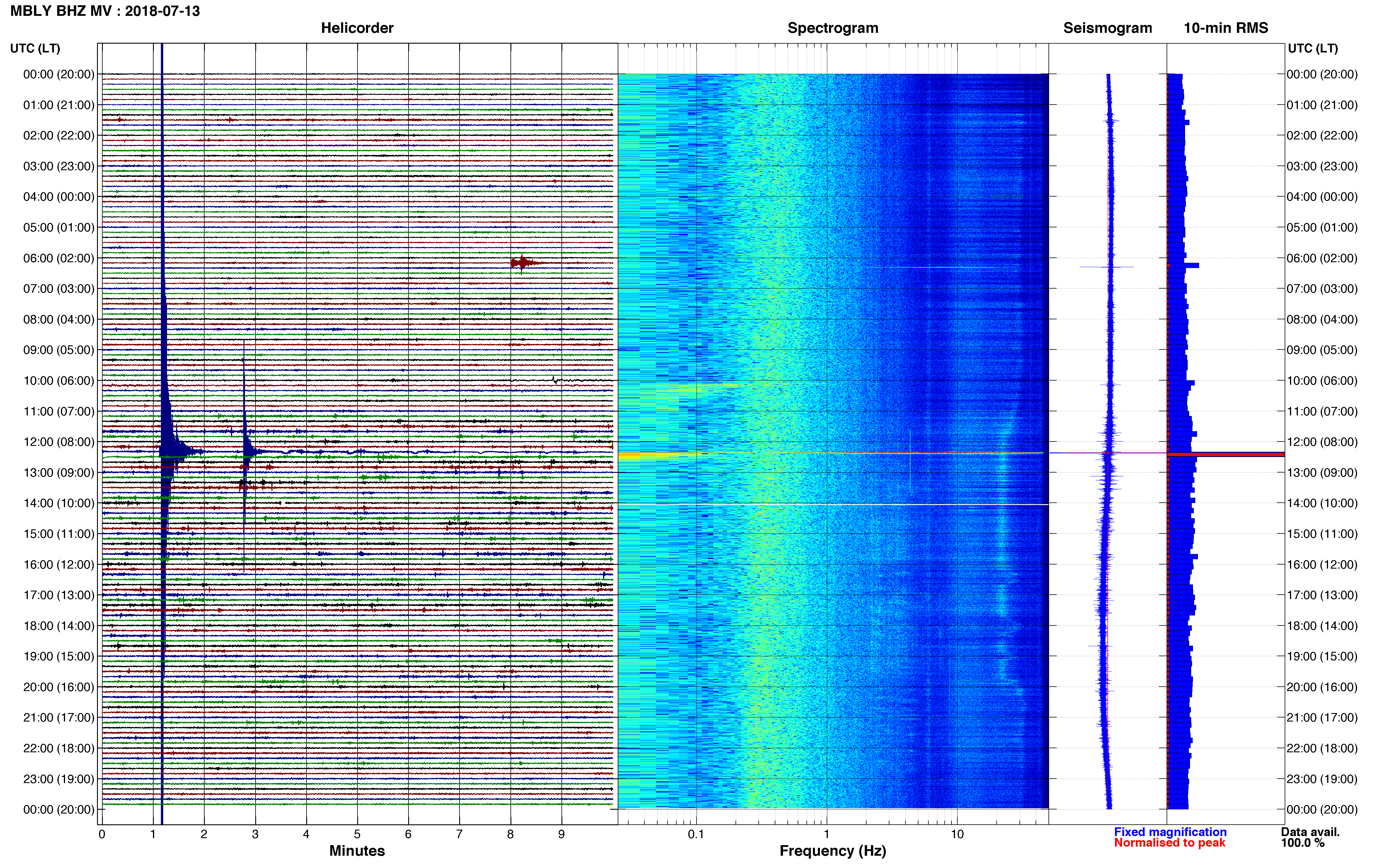Click the '10' frequency tick label
The height and width of the screenshot is (868, 1389).
(x=957, y=834)
